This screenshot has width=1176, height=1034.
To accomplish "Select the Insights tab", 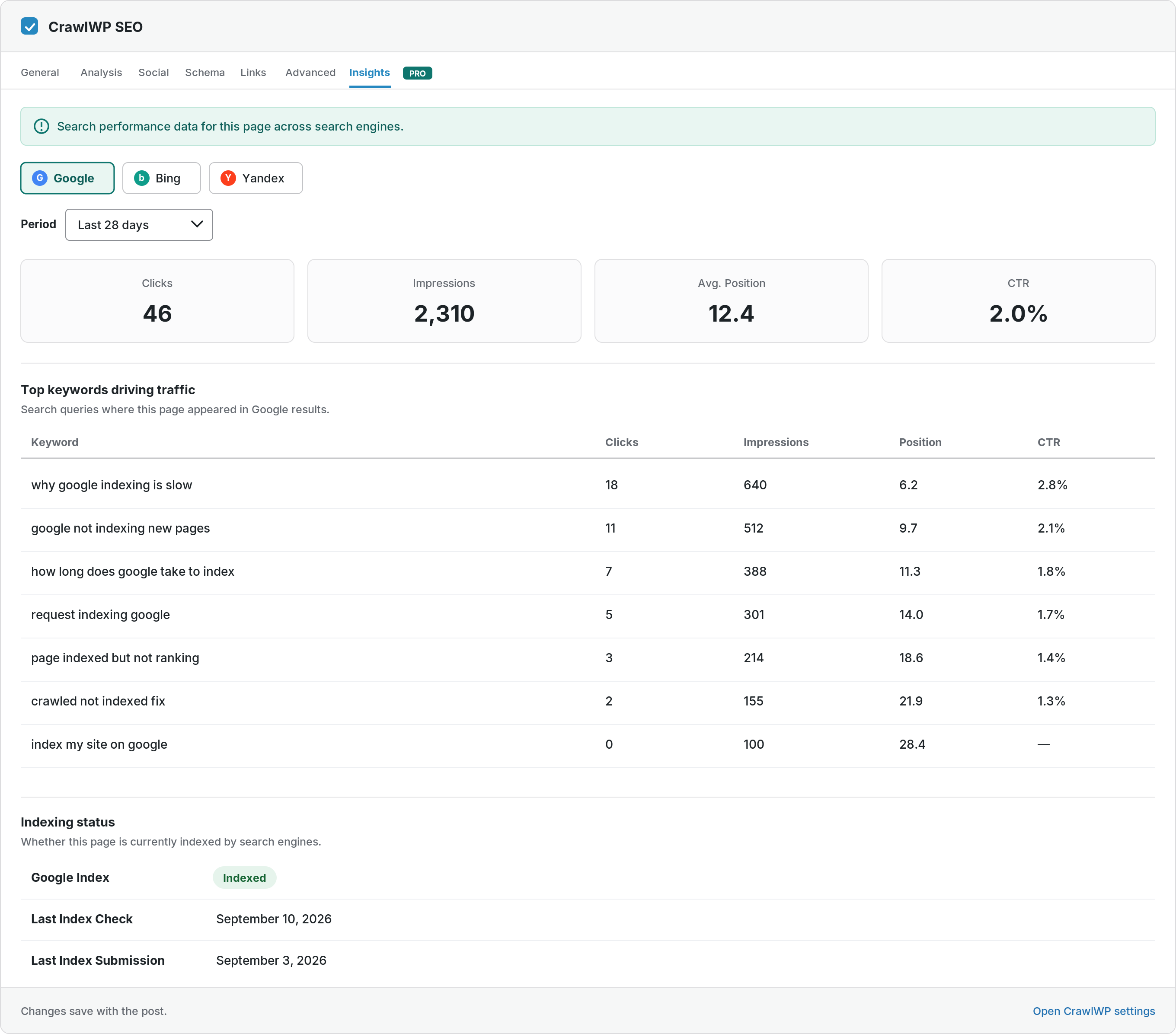I will pos(369,73).
